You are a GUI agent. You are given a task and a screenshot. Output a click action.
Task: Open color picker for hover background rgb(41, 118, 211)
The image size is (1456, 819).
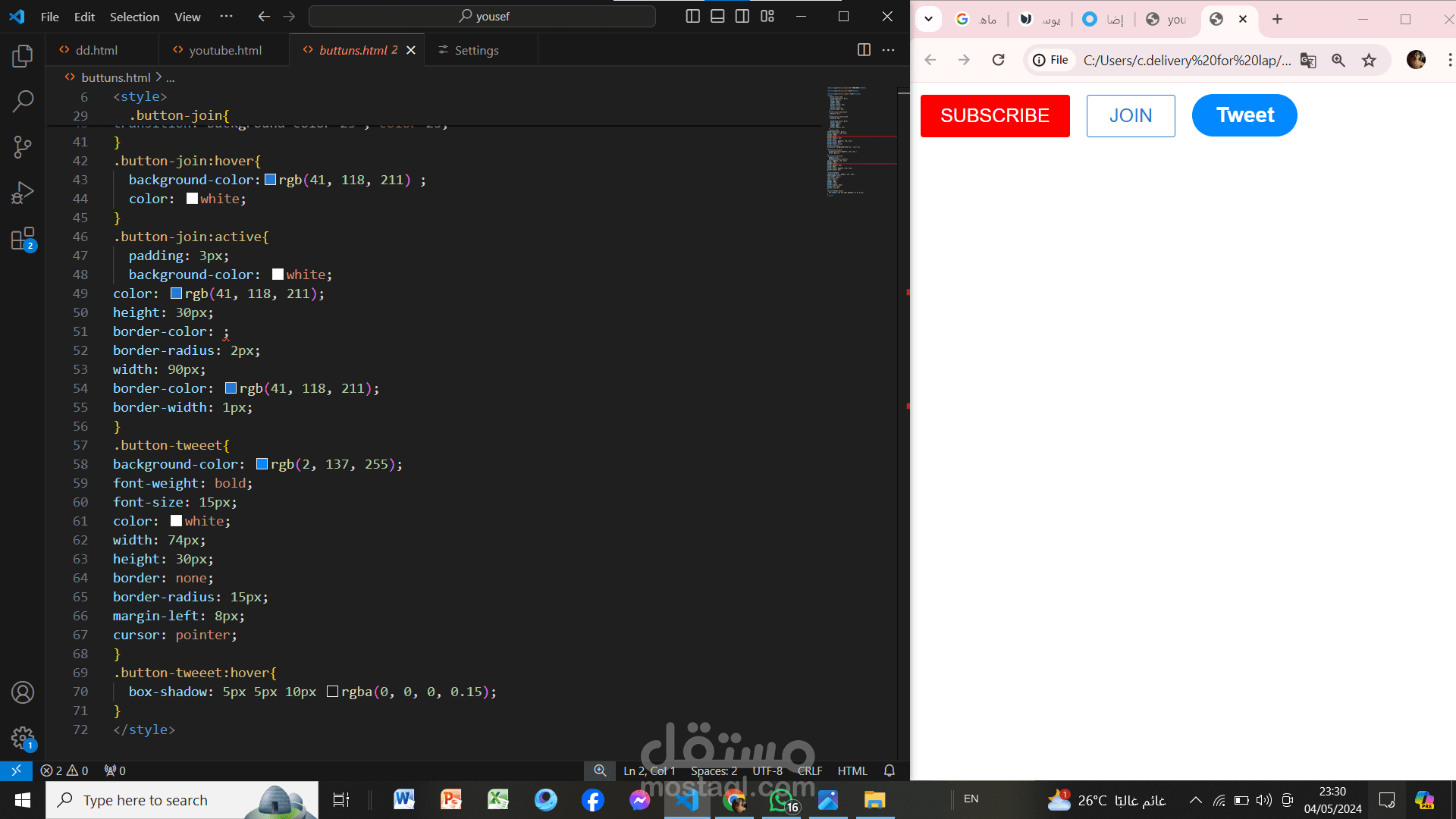(270, 180)
